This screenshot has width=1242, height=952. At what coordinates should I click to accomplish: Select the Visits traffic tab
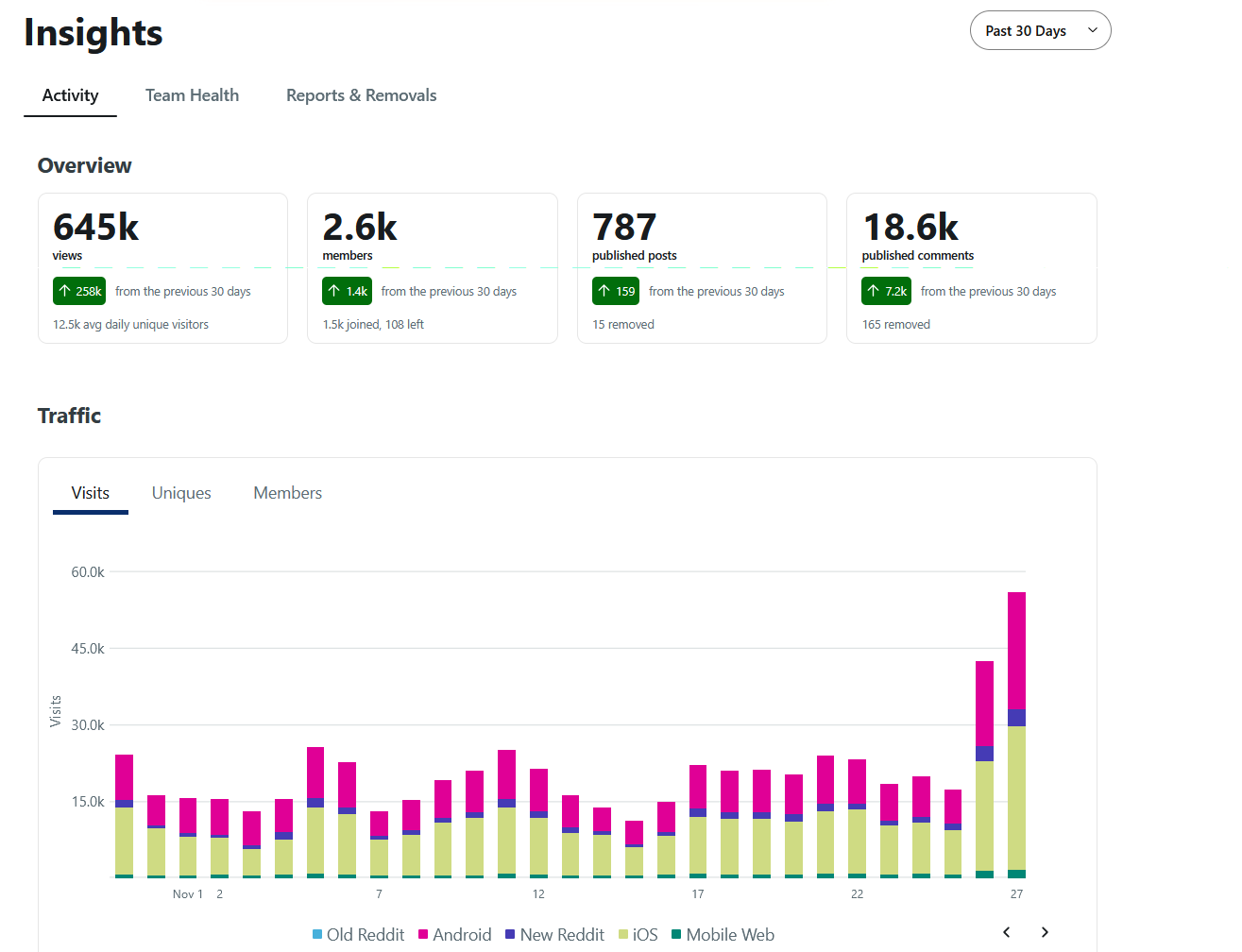click(x=91, y=493)
